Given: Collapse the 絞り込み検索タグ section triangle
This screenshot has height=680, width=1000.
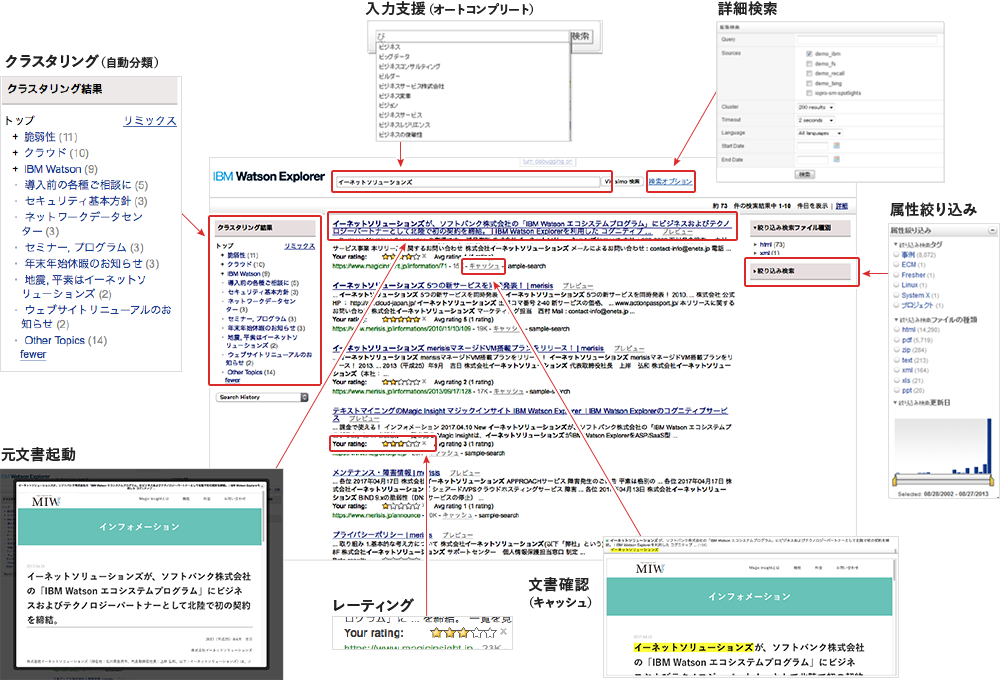Looking at the screenshot, I should [895, 244].
